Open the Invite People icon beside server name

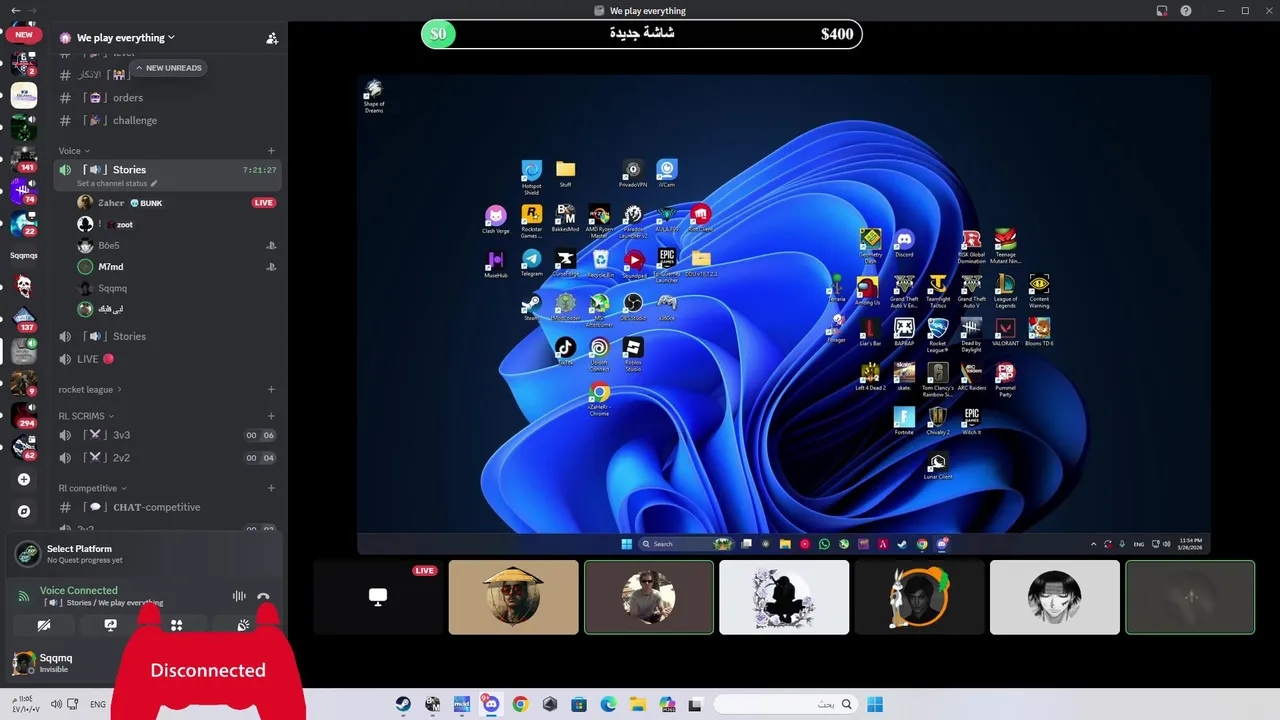coord(272,38)
